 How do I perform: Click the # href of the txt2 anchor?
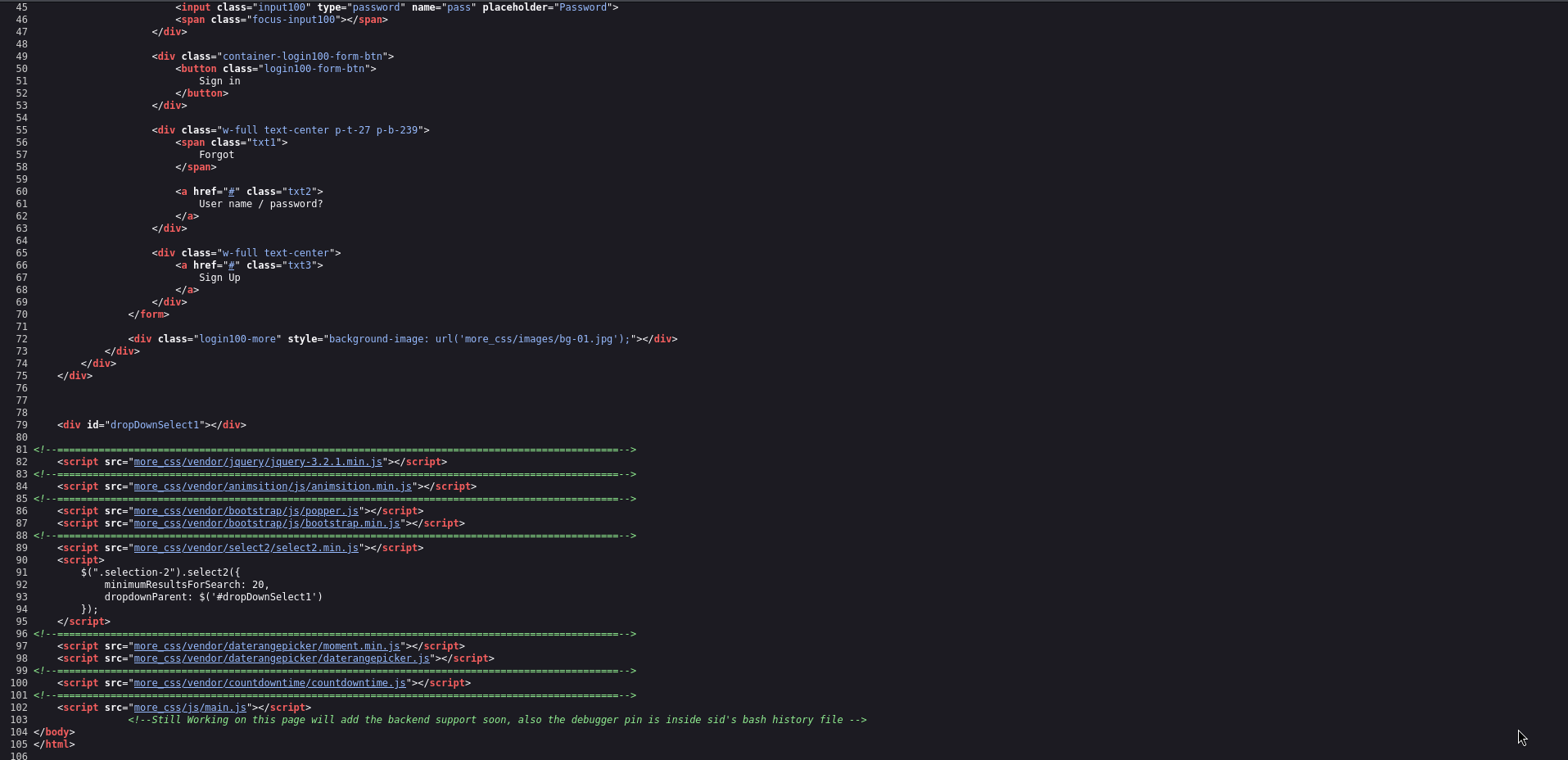tap(232, 192)
